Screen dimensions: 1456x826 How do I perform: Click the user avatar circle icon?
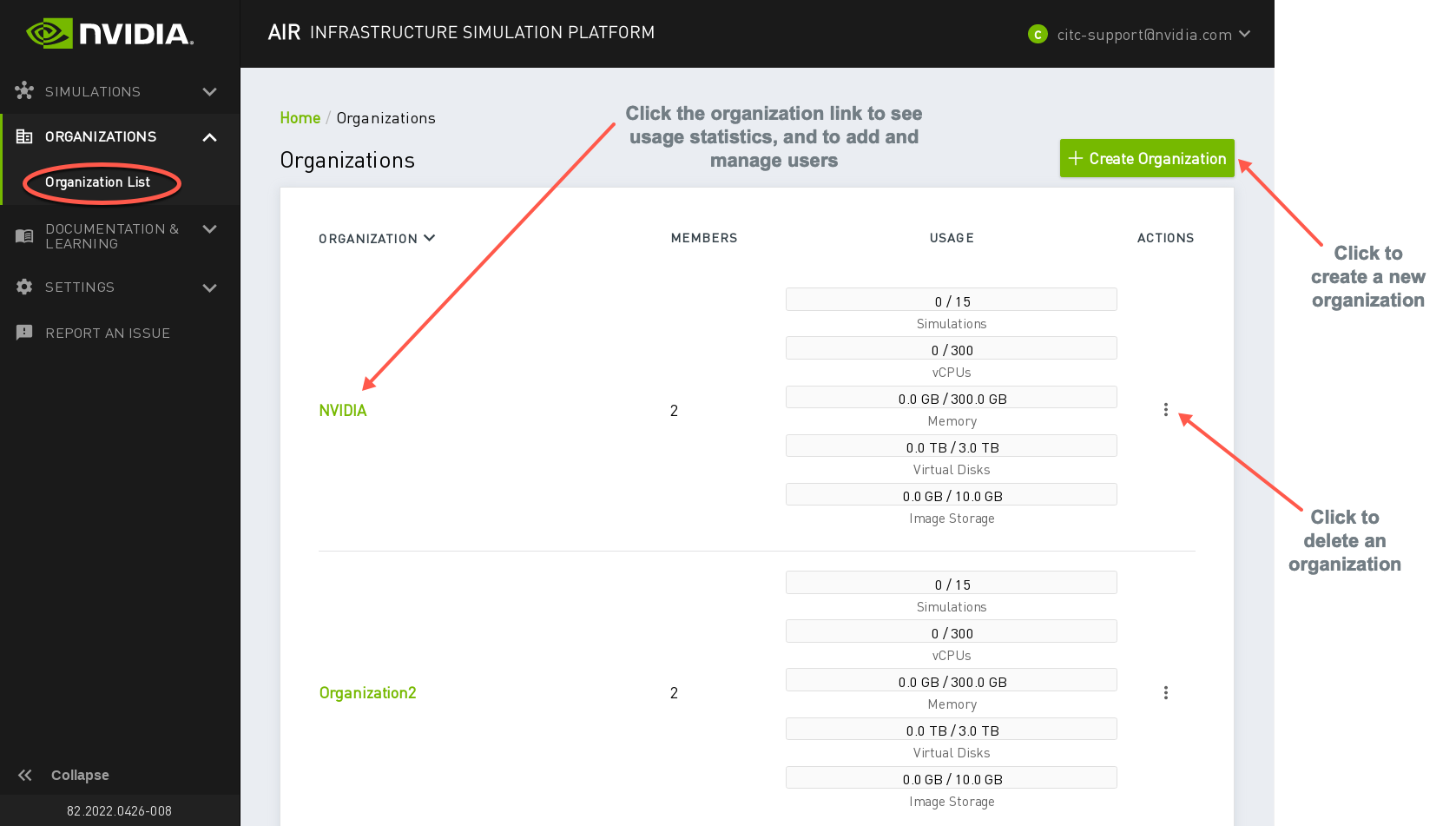(x=1038, y=34)
